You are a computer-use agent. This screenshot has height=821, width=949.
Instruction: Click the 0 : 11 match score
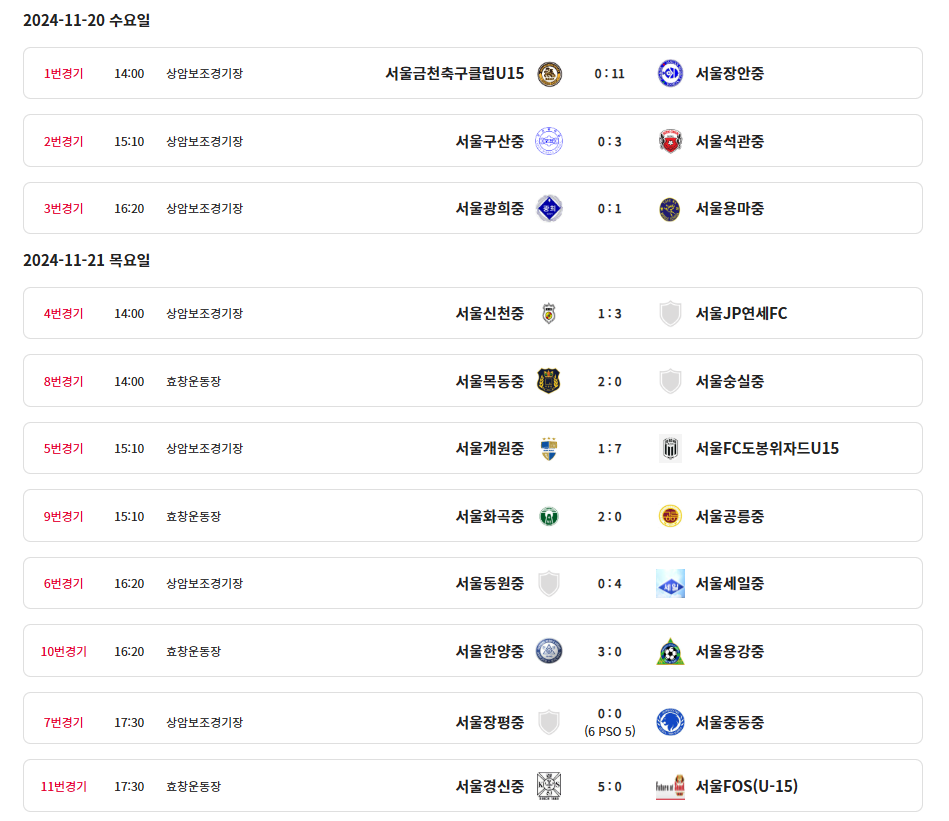tap(609, 74)
